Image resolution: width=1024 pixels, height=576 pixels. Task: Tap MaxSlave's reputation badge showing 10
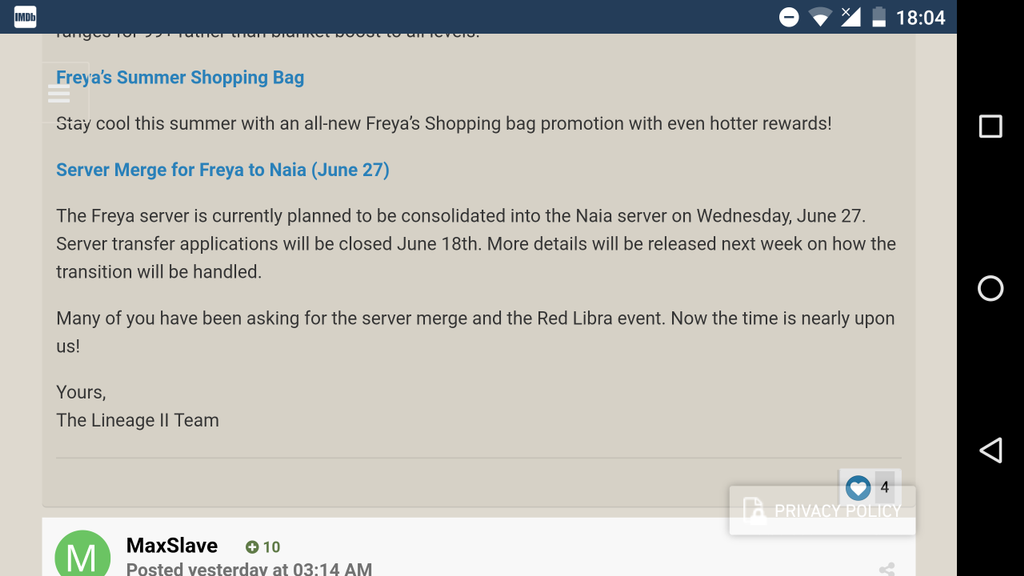(263, 547)
